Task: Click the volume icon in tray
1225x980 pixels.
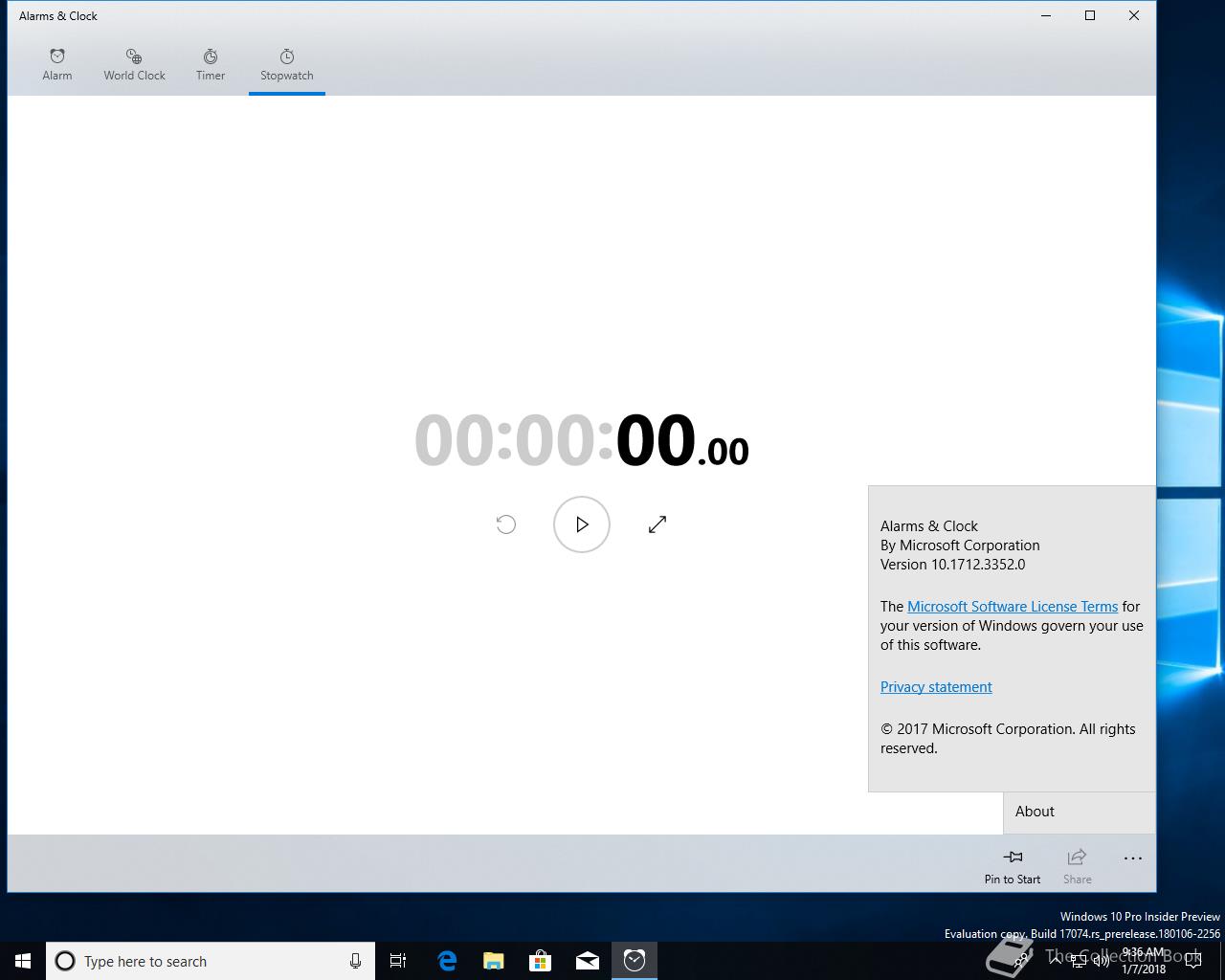Action: (1102, 961)
